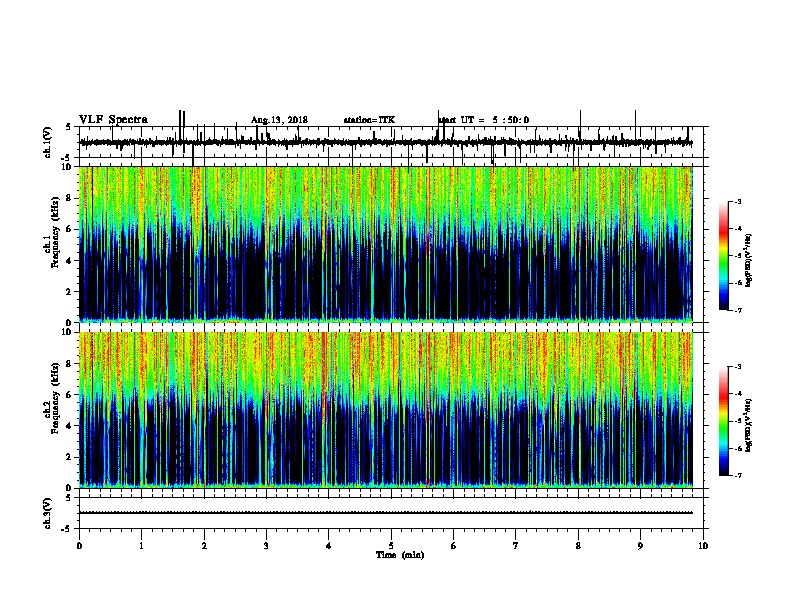Click the 10 minute tick label

pyautogui.click(x=703, y=546)
